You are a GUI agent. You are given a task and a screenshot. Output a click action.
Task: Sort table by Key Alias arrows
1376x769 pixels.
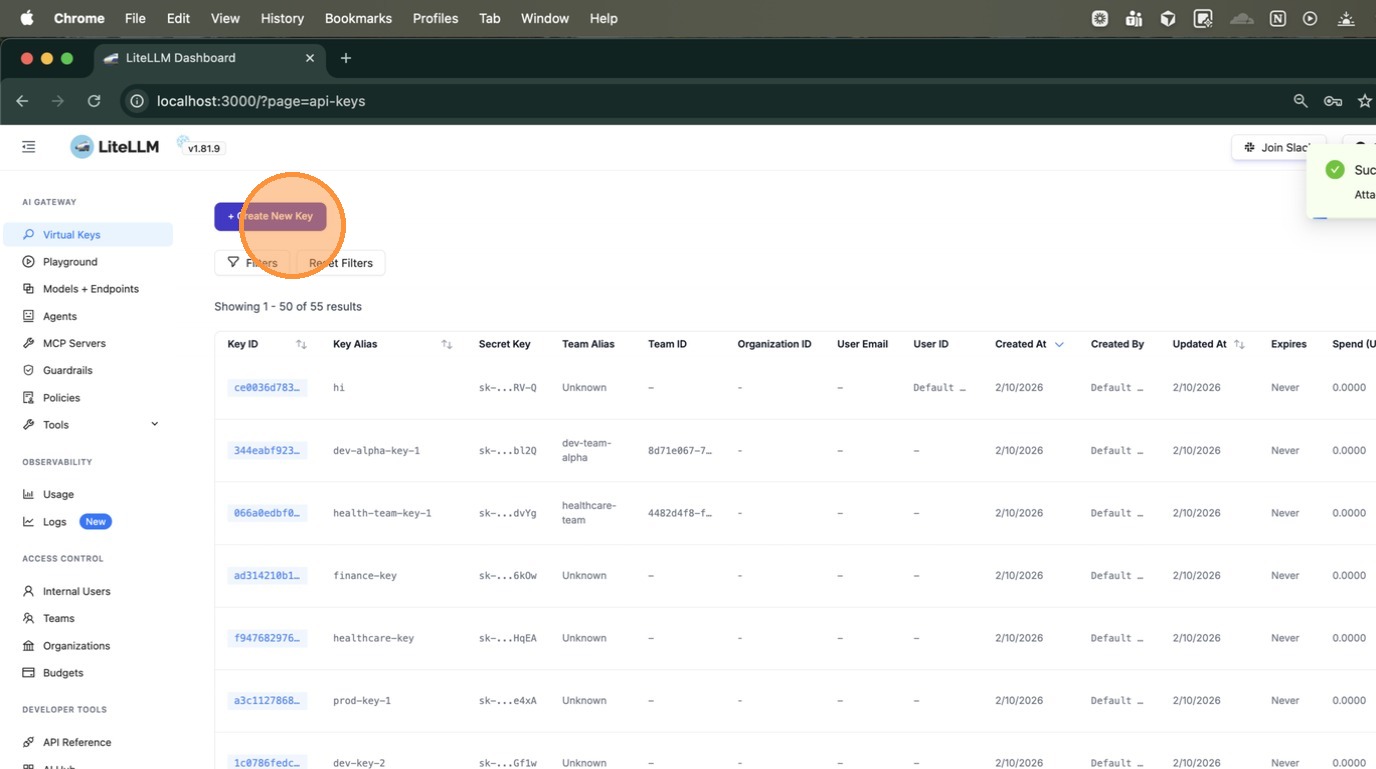pyautogui.click(x=447, y=344)
